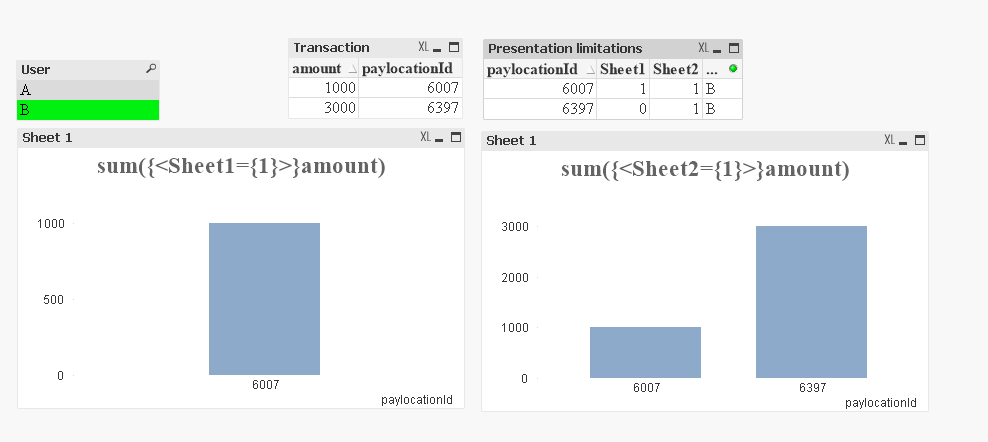The height and width of the screenshot is (442, 988).
Task: Click the Sheet2 column header
Action: pyautogui.click(x=675, y=69)
